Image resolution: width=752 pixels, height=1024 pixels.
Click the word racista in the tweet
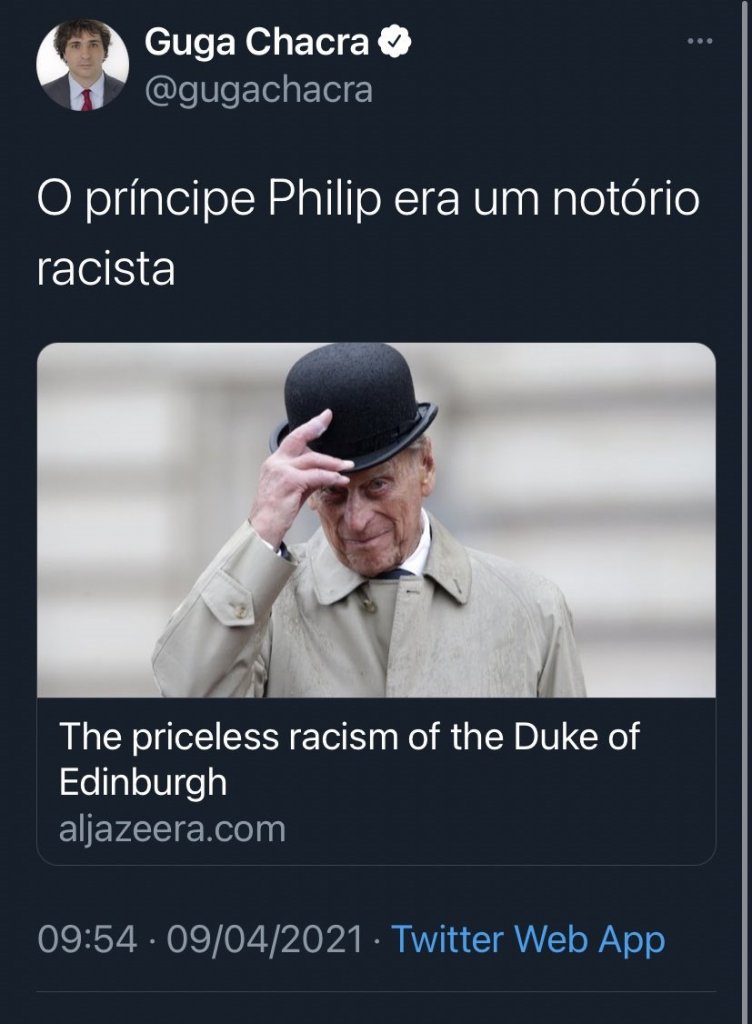tap(106, 269)
